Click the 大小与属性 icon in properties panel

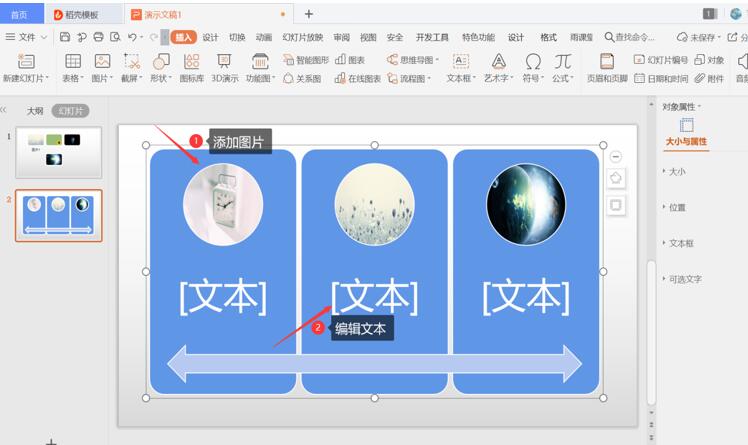coord(686,125)
